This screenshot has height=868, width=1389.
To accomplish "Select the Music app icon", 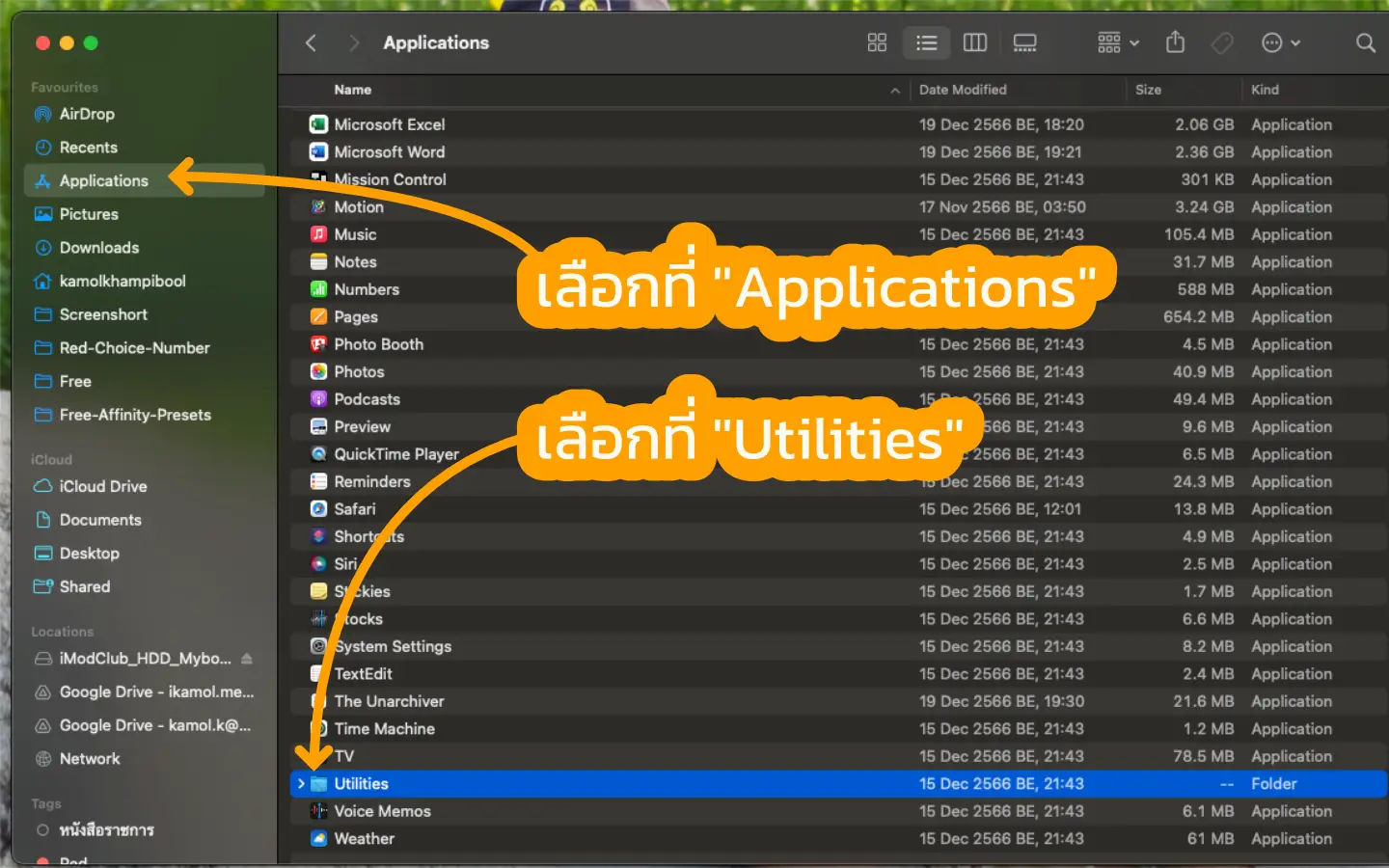I will (318, 234).
